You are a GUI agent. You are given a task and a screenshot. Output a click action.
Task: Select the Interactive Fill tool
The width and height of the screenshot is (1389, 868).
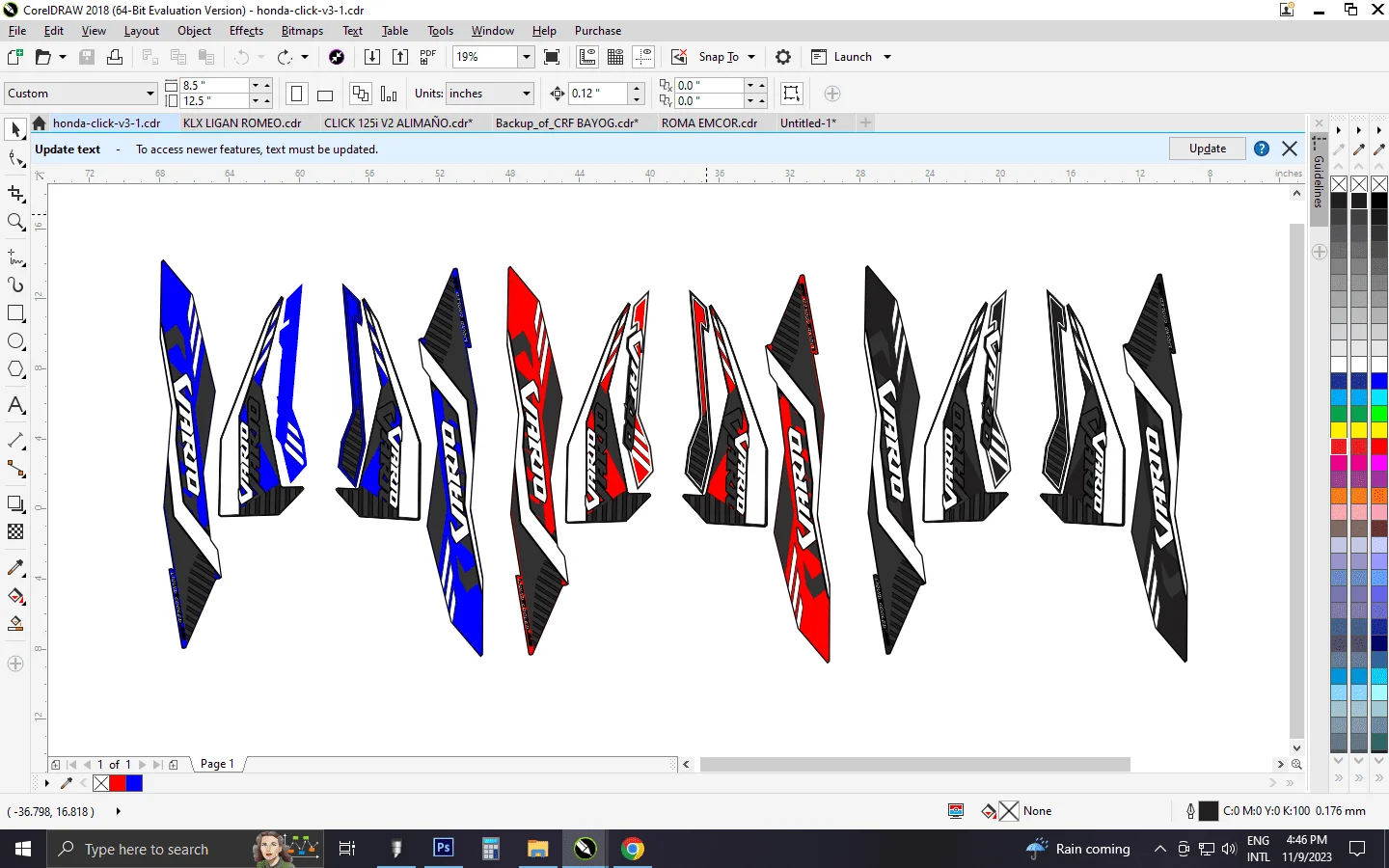click(15, 596)
